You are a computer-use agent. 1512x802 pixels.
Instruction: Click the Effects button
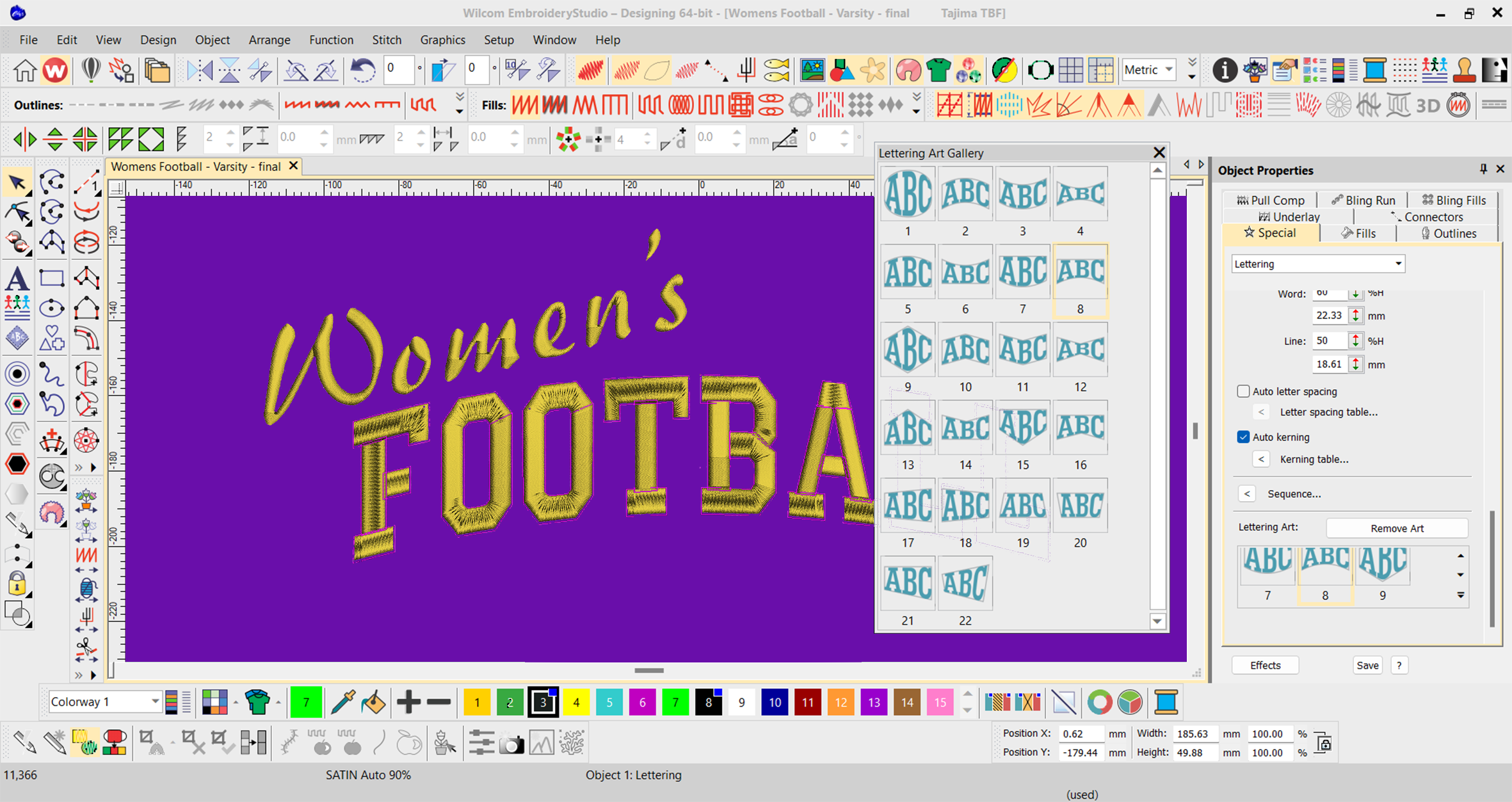point(1265,665)
